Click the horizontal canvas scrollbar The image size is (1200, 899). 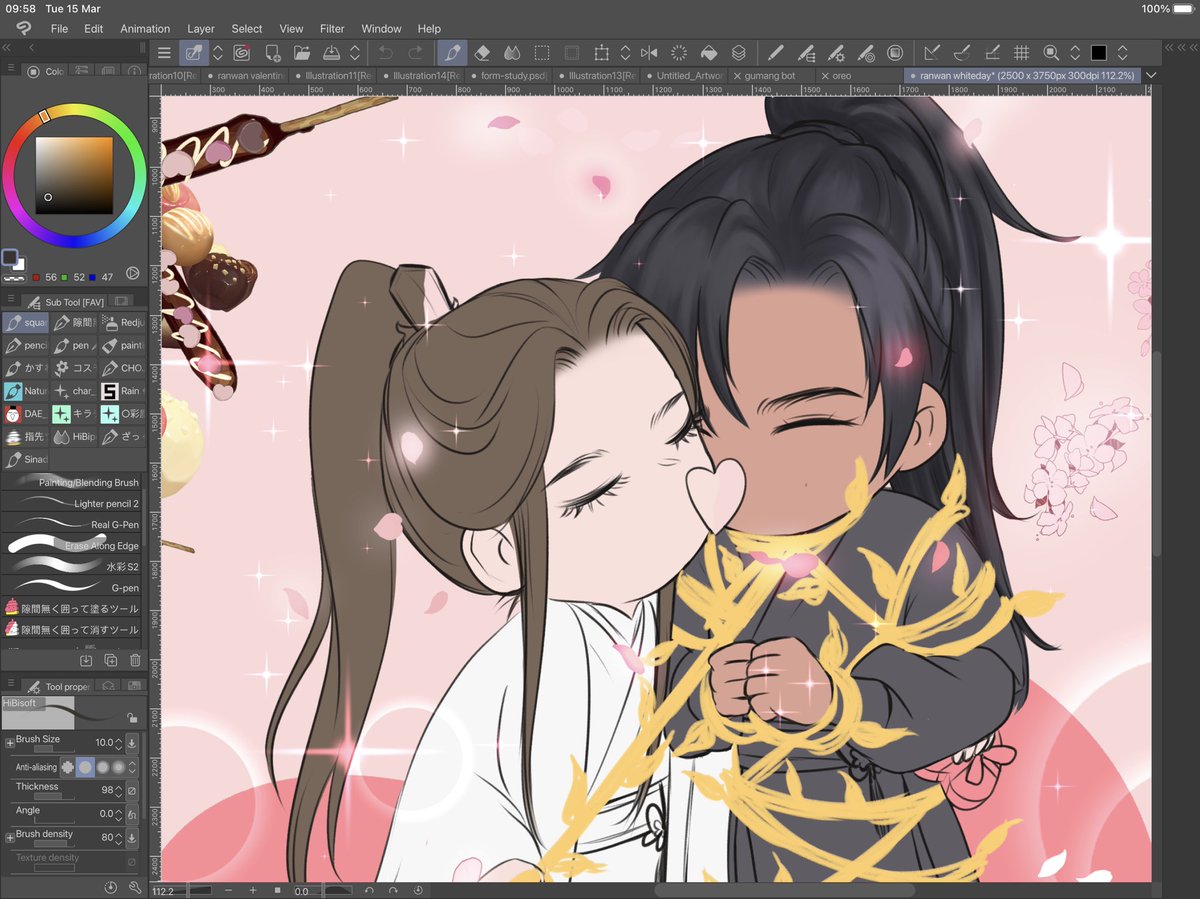[783, 889]
